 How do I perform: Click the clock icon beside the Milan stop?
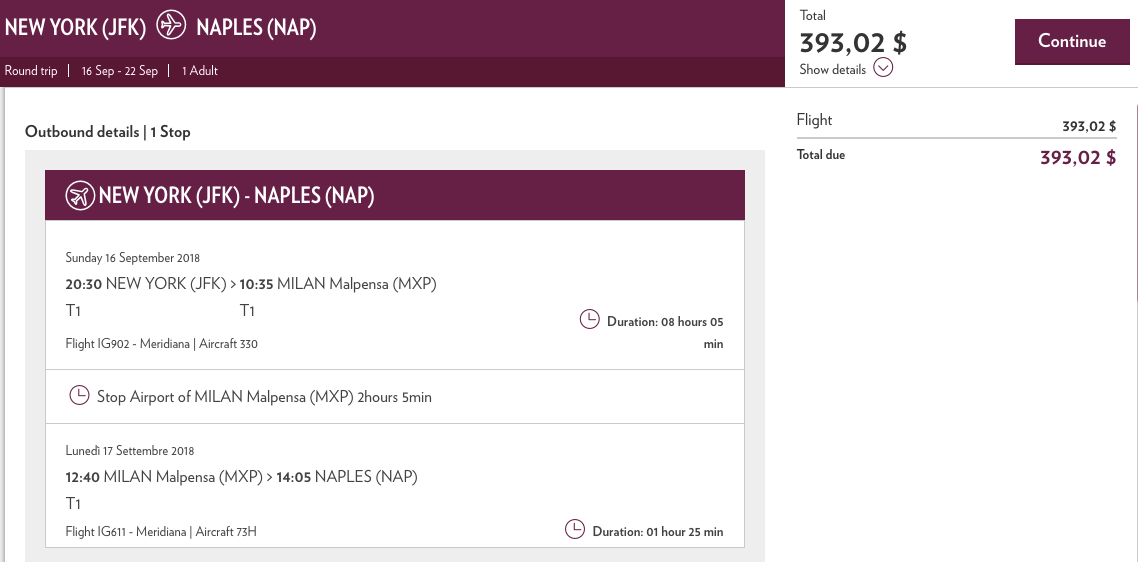pos(79,396)
